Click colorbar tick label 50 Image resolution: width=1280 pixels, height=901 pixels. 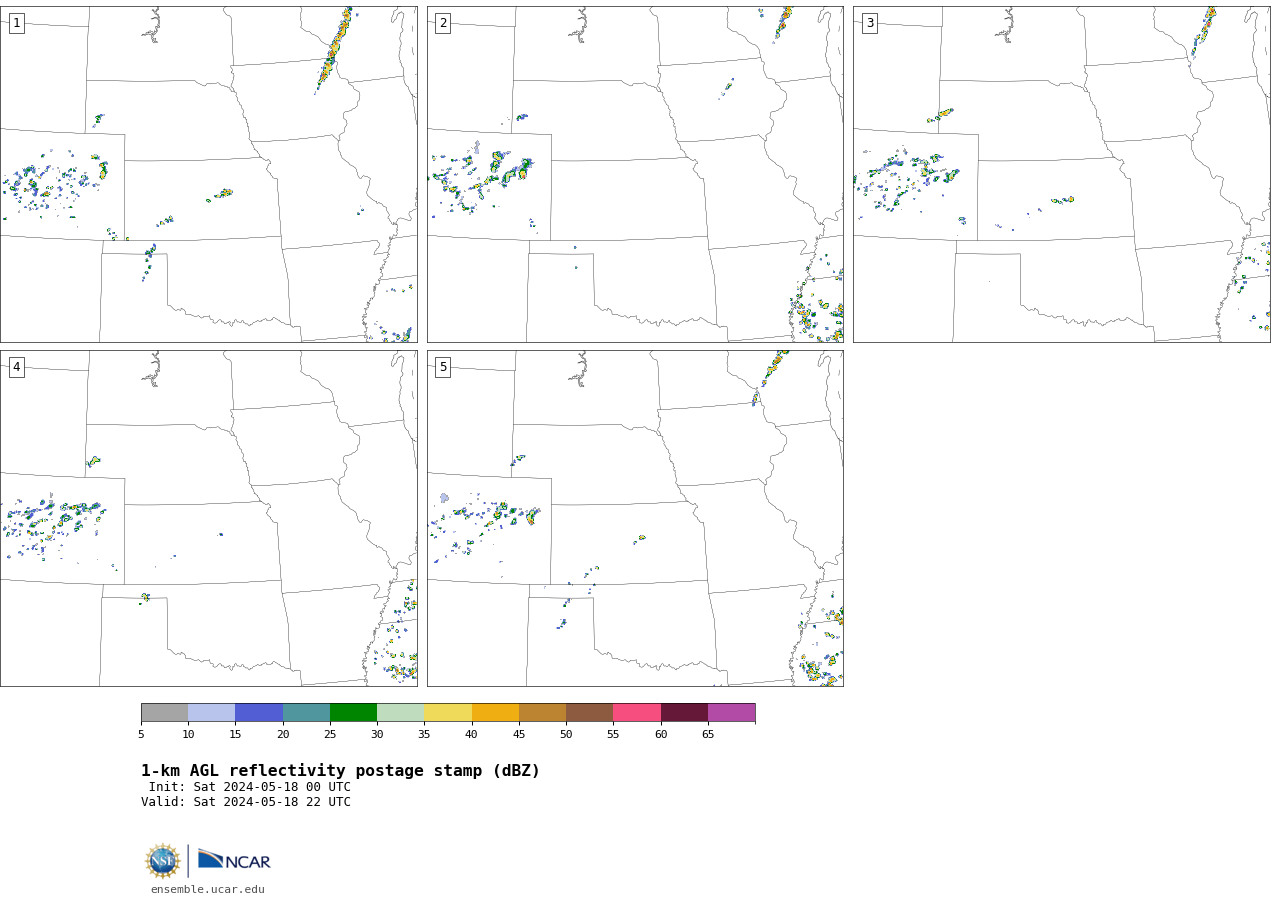[x=566, y=734]
